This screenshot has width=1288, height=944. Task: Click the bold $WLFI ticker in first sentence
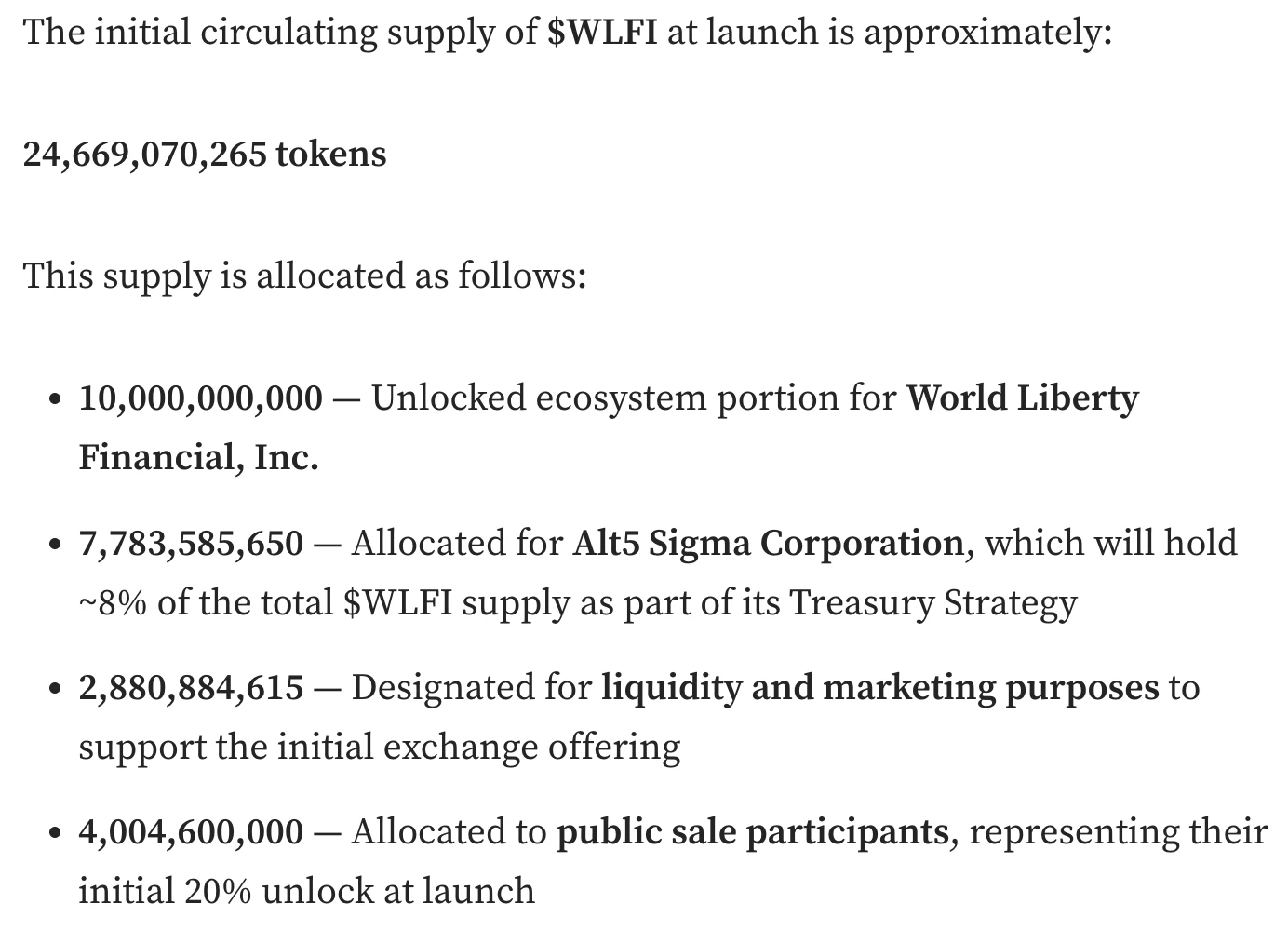coord(602,33)
